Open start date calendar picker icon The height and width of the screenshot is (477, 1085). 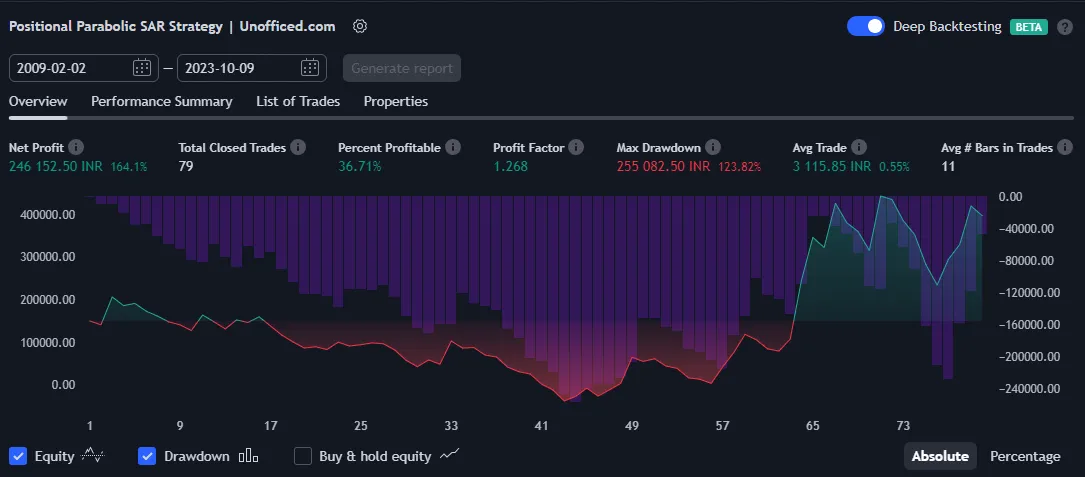point(142,68)
